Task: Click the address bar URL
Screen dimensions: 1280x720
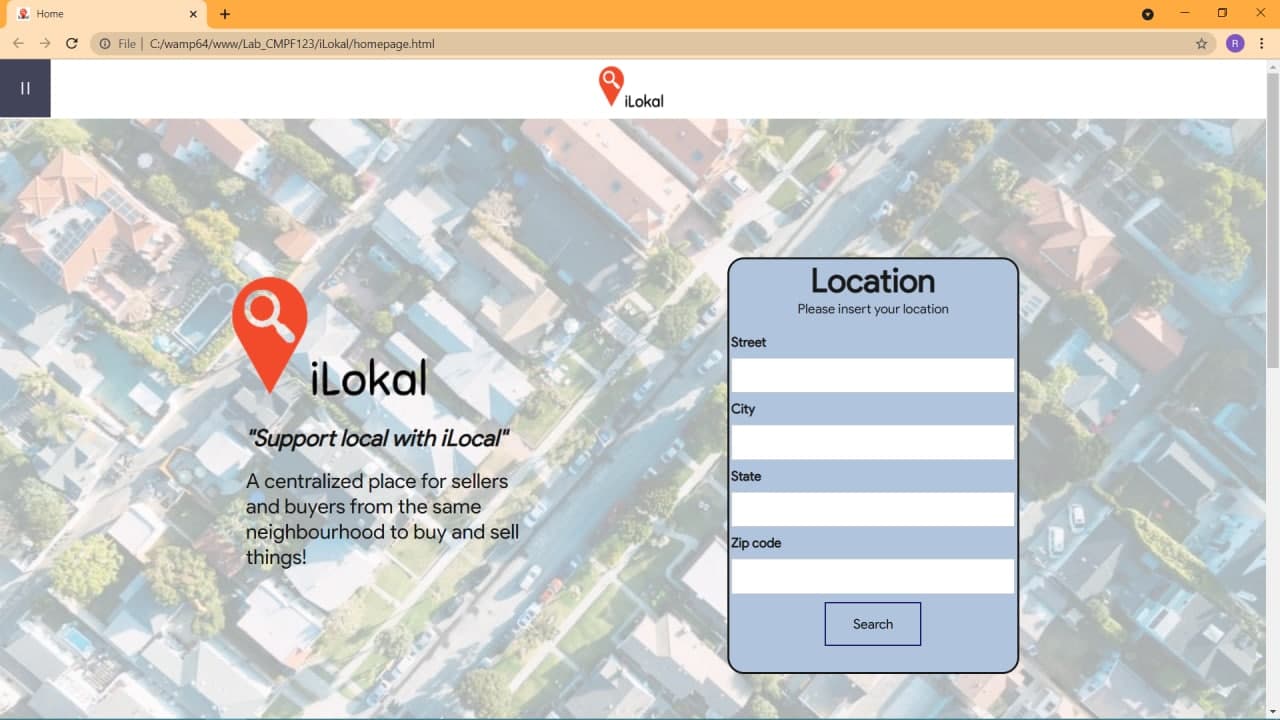Action: click(x=292, y=44)
